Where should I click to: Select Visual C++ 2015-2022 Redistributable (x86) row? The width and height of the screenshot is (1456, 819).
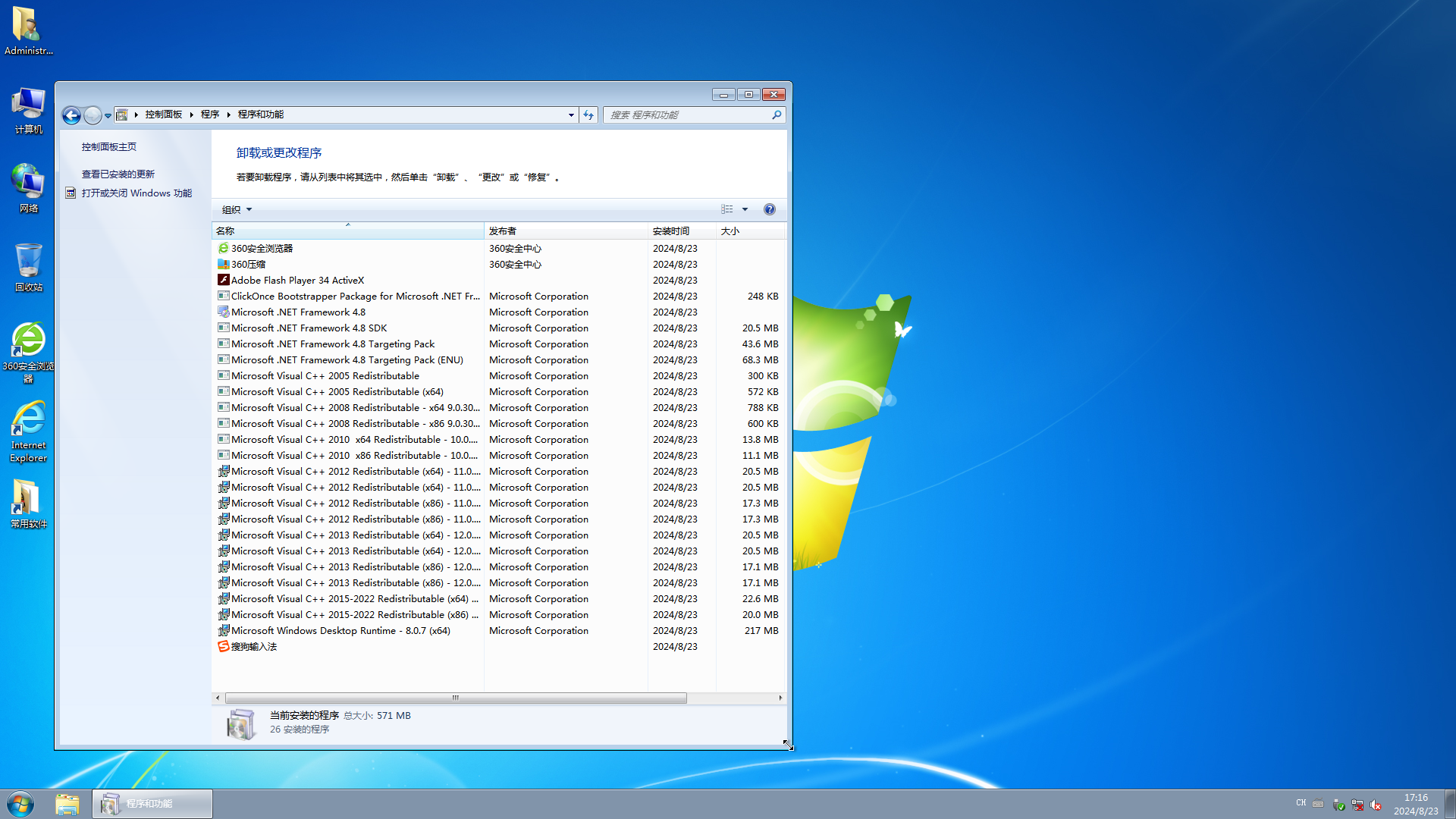coord(498,615)
